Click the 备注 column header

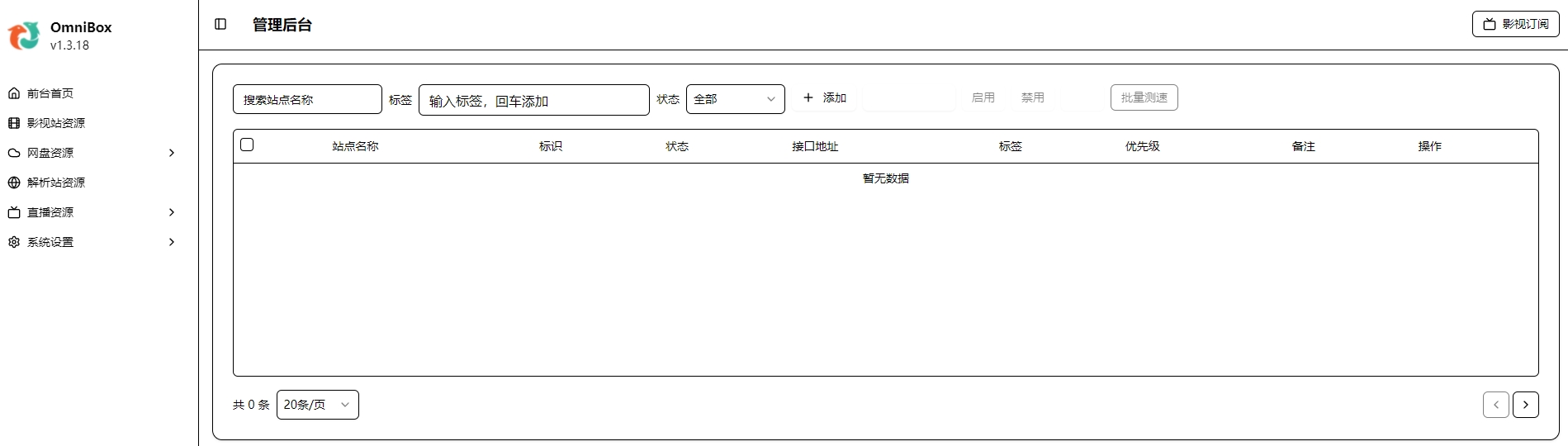coord(1304,146)
